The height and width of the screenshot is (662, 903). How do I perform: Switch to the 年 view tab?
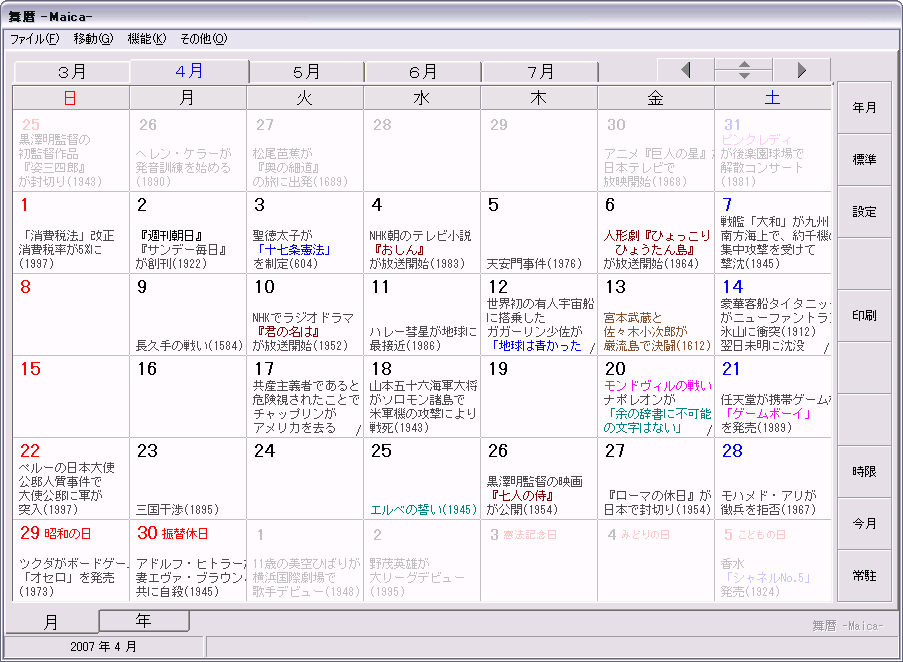(x=144, y=621)
